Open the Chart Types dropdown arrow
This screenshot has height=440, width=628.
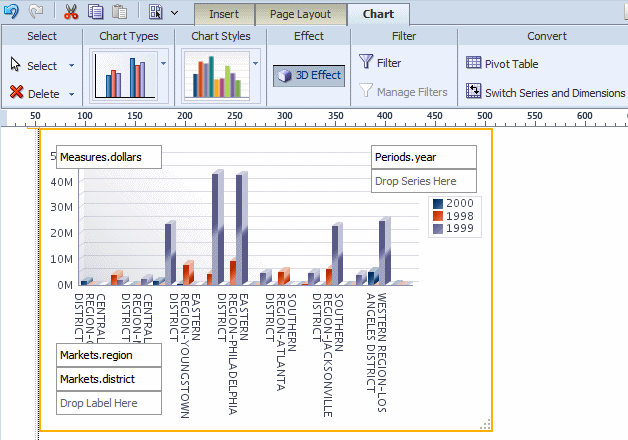click(163, 63)
